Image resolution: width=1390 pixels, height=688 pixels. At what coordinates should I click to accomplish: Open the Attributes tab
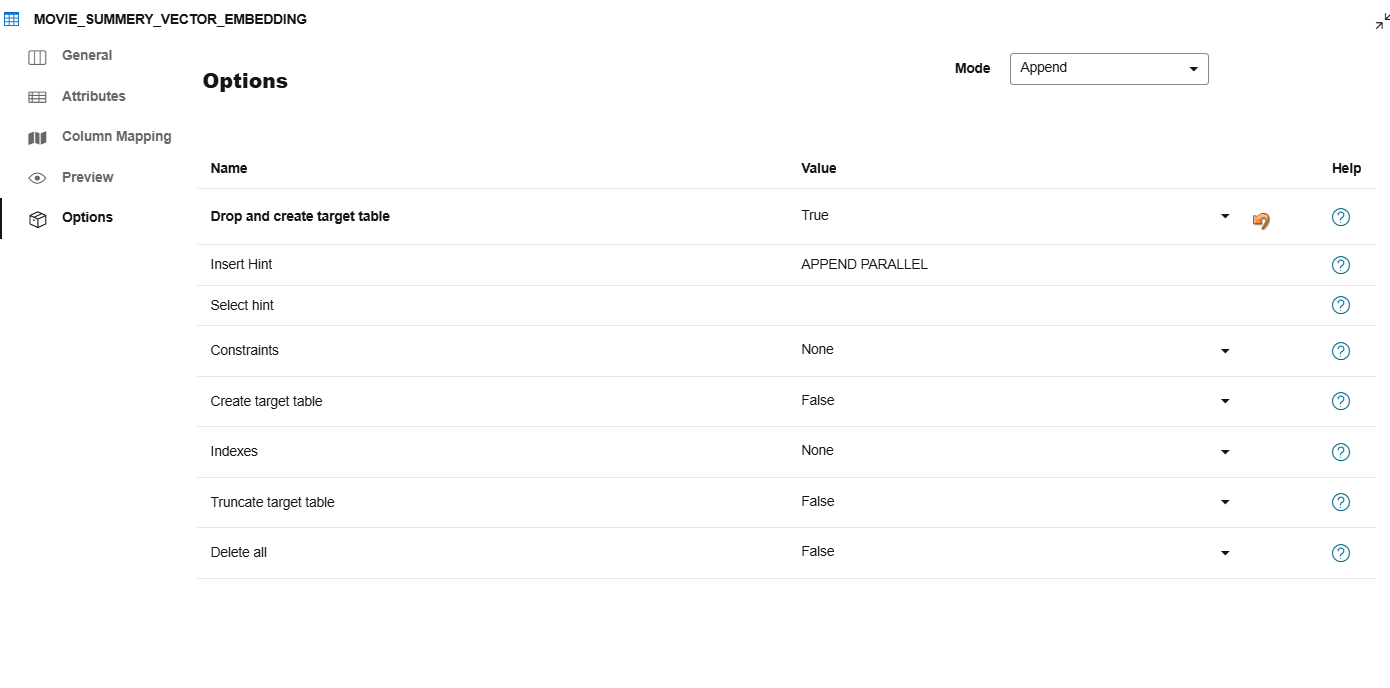pyautogui.click(x=93, y=97)
